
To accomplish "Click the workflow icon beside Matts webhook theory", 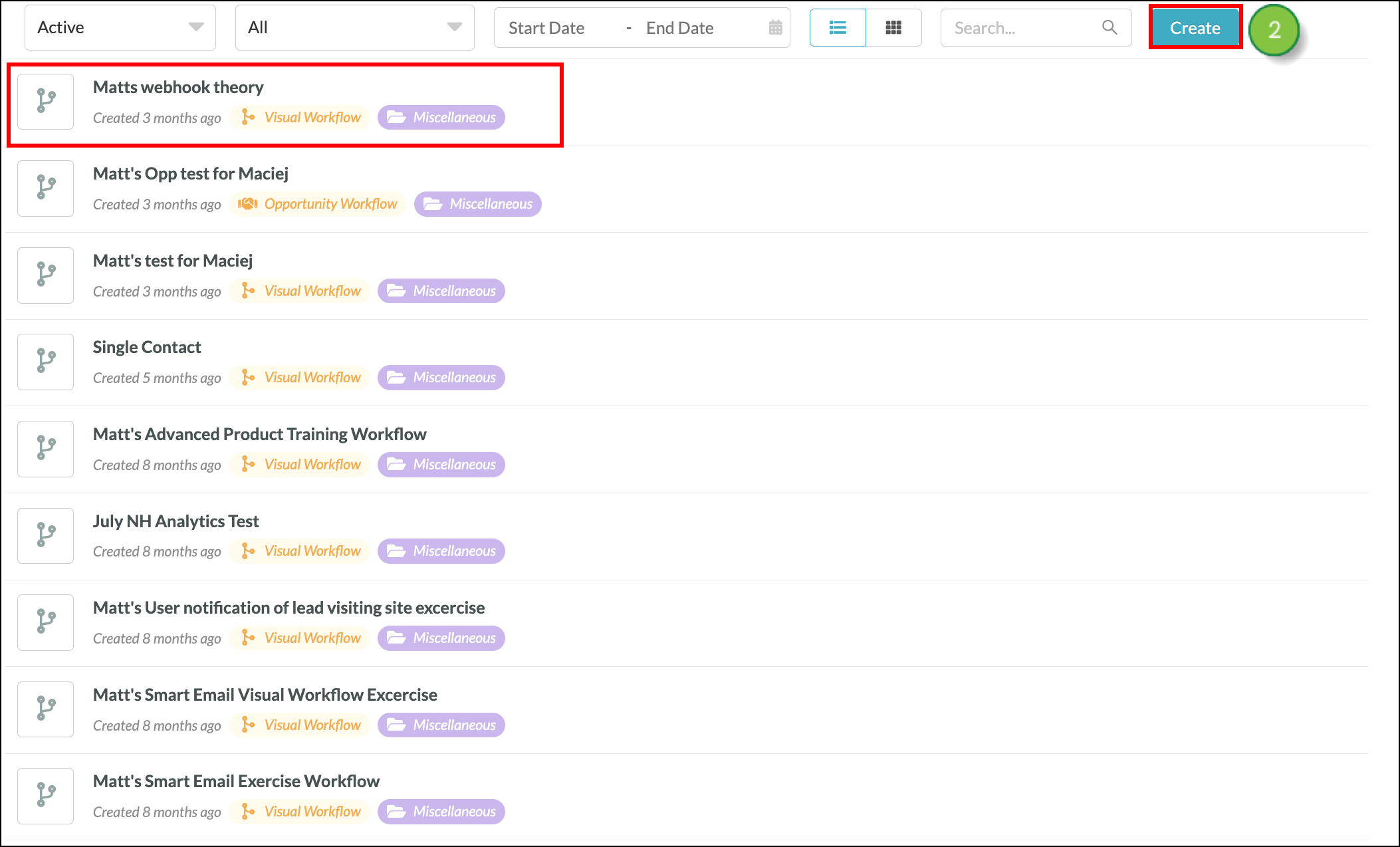I will [45, 101].
